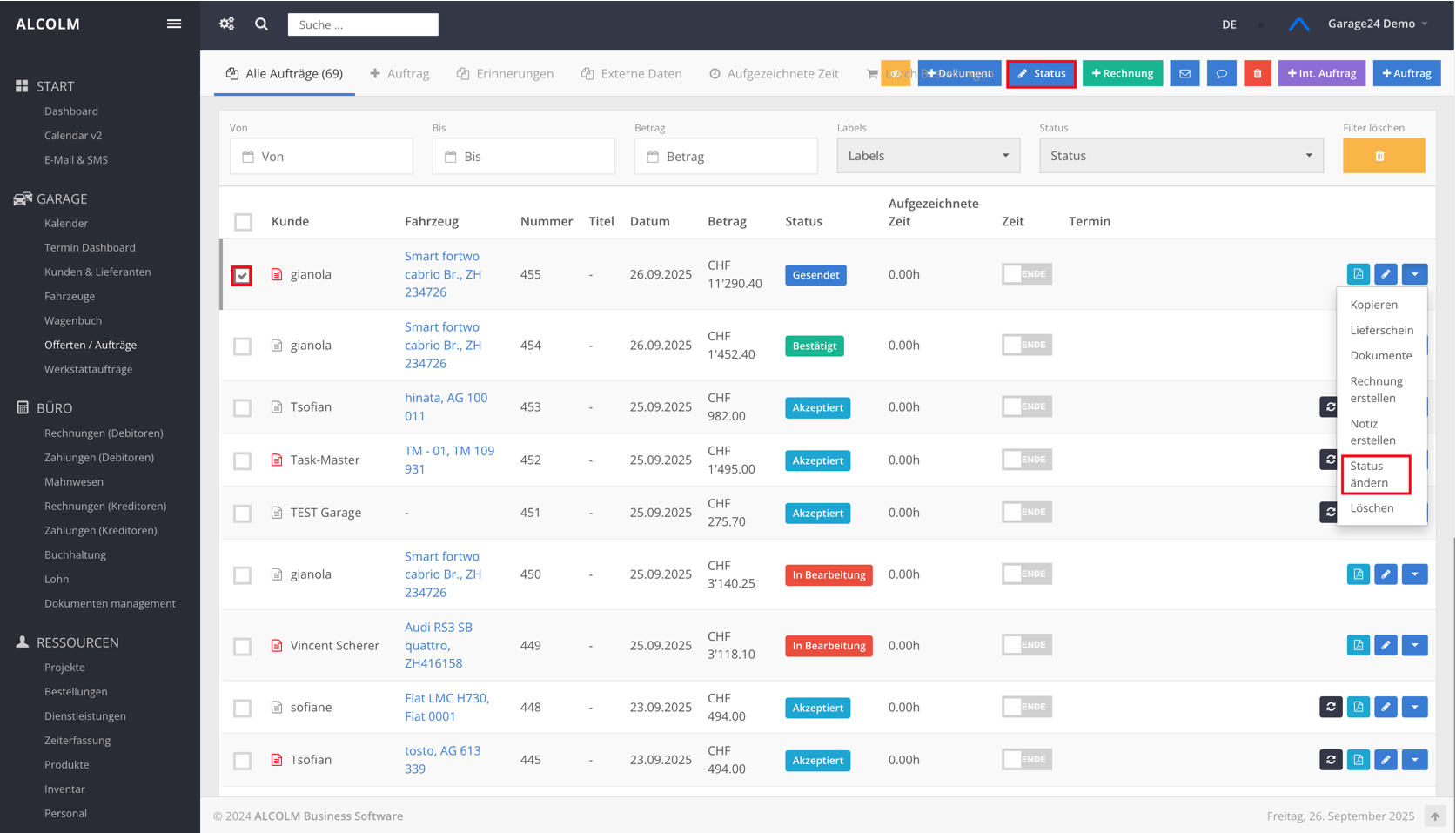Click the speech bubble comment icon
1456x833 pixels.
1221,74
